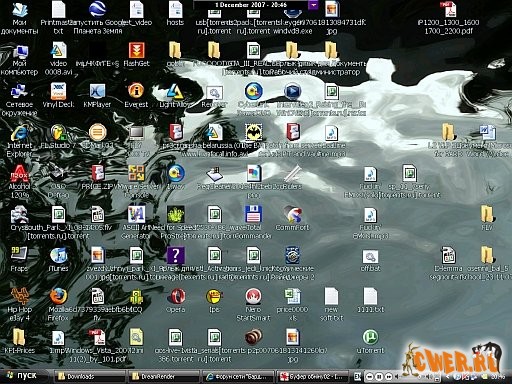Open the 1111.txt file
Image resolution: width=512 pixels, height=384 pixels.
370,300
